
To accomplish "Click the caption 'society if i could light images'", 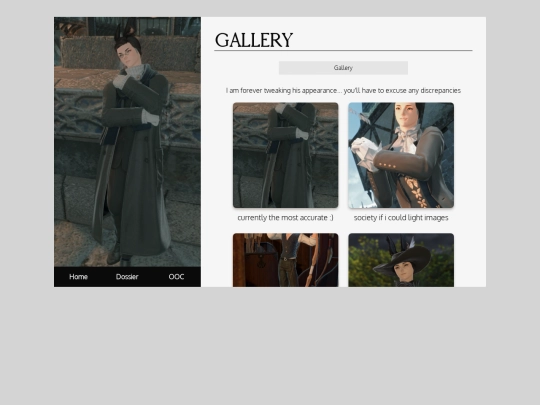I will pos(401,218).
